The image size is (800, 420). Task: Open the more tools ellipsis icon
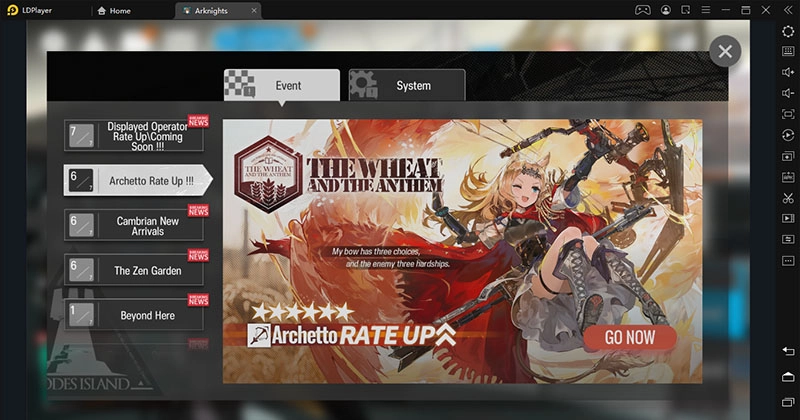tap(788, 261)
